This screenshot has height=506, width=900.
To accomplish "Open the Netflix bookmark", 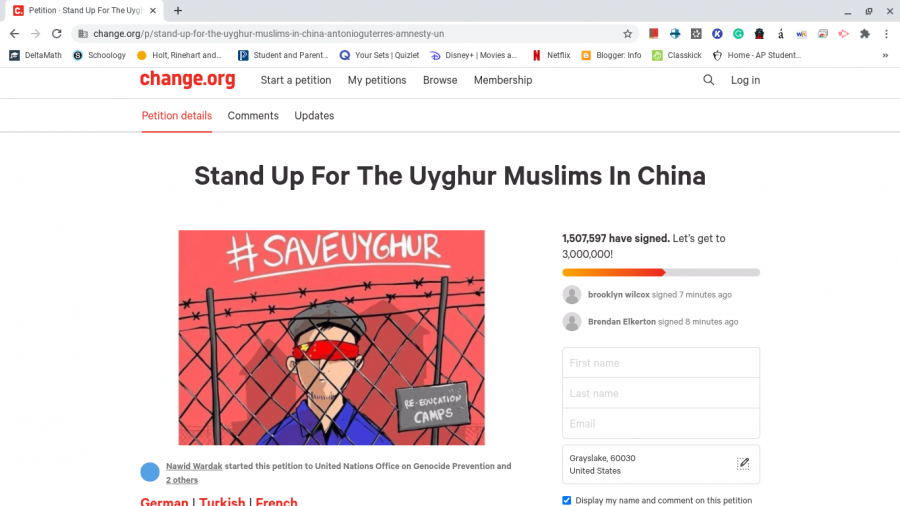I will click(551, 55).
